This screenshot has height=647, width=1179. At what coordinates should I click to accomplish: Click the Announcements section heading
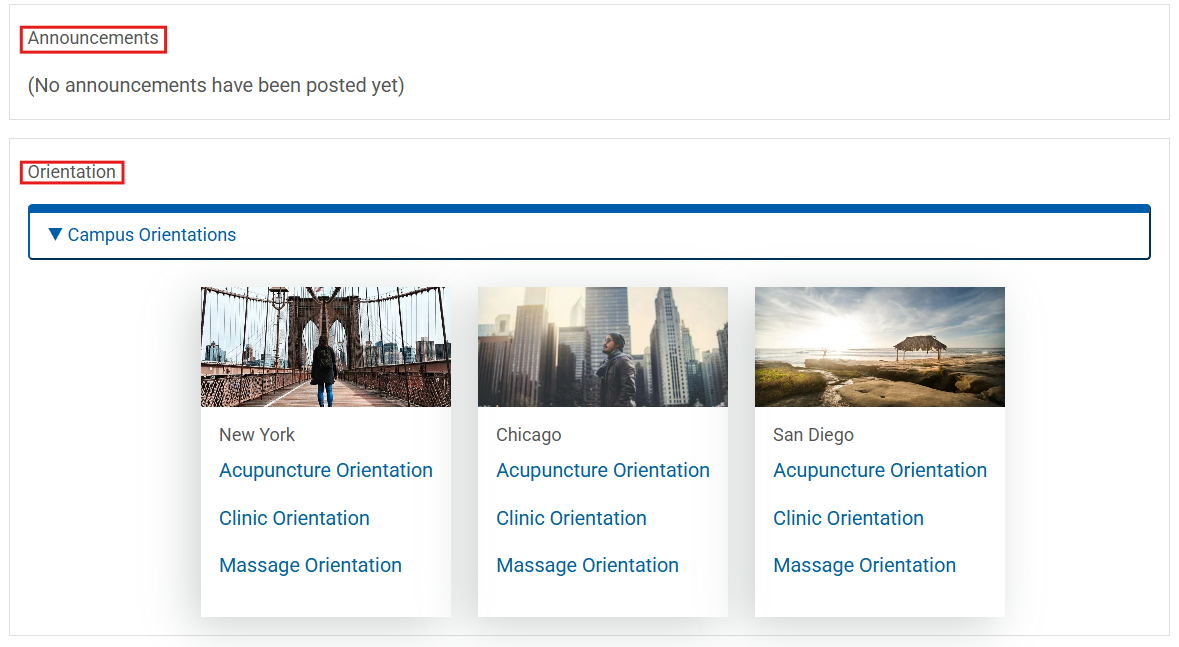point(93,39)
